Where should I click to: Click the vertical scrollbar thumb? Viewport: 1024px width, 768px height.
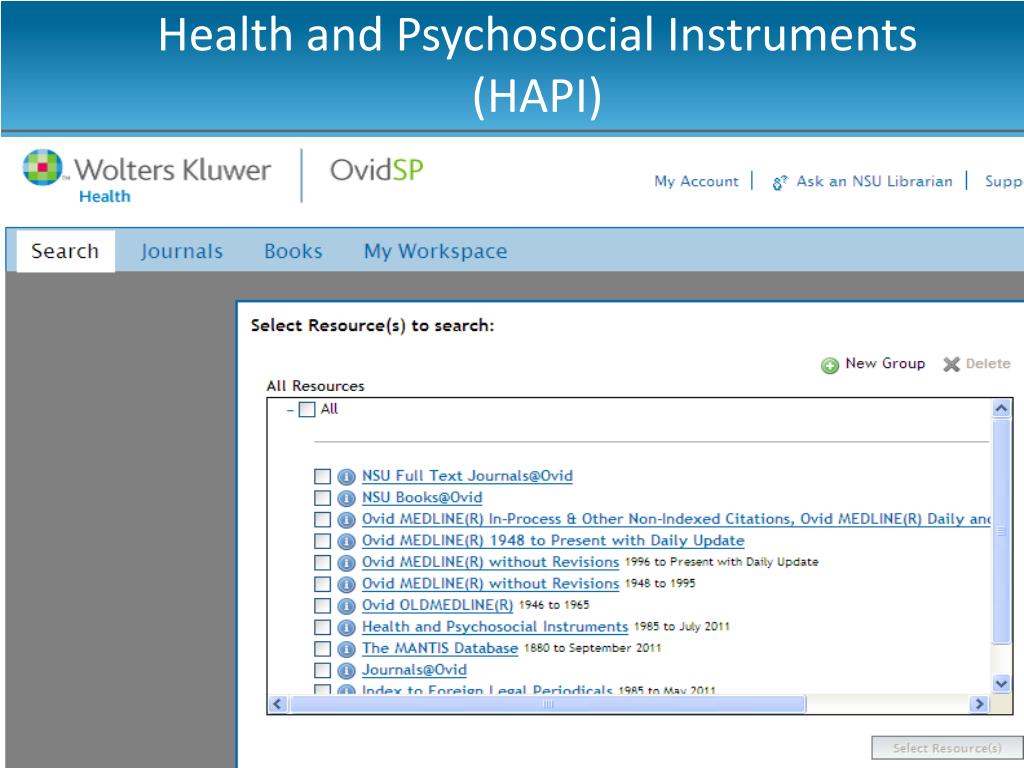pos(1000,532)
